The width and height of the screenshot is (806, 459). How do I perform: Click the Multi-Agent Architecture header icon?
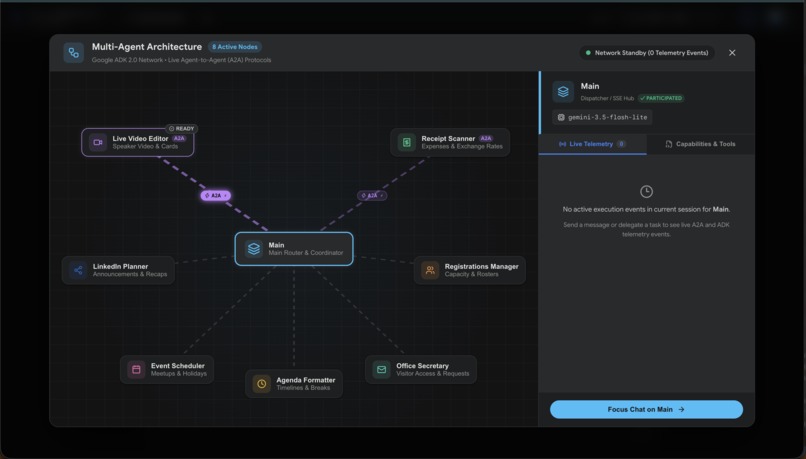[x=74, y=52]
